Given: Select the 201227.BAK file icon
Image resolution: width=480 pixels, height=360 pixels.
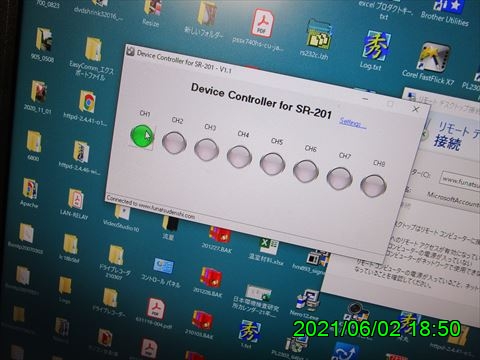Looking at the screenshot, I should pyautogui.click(x=218, y=239).
